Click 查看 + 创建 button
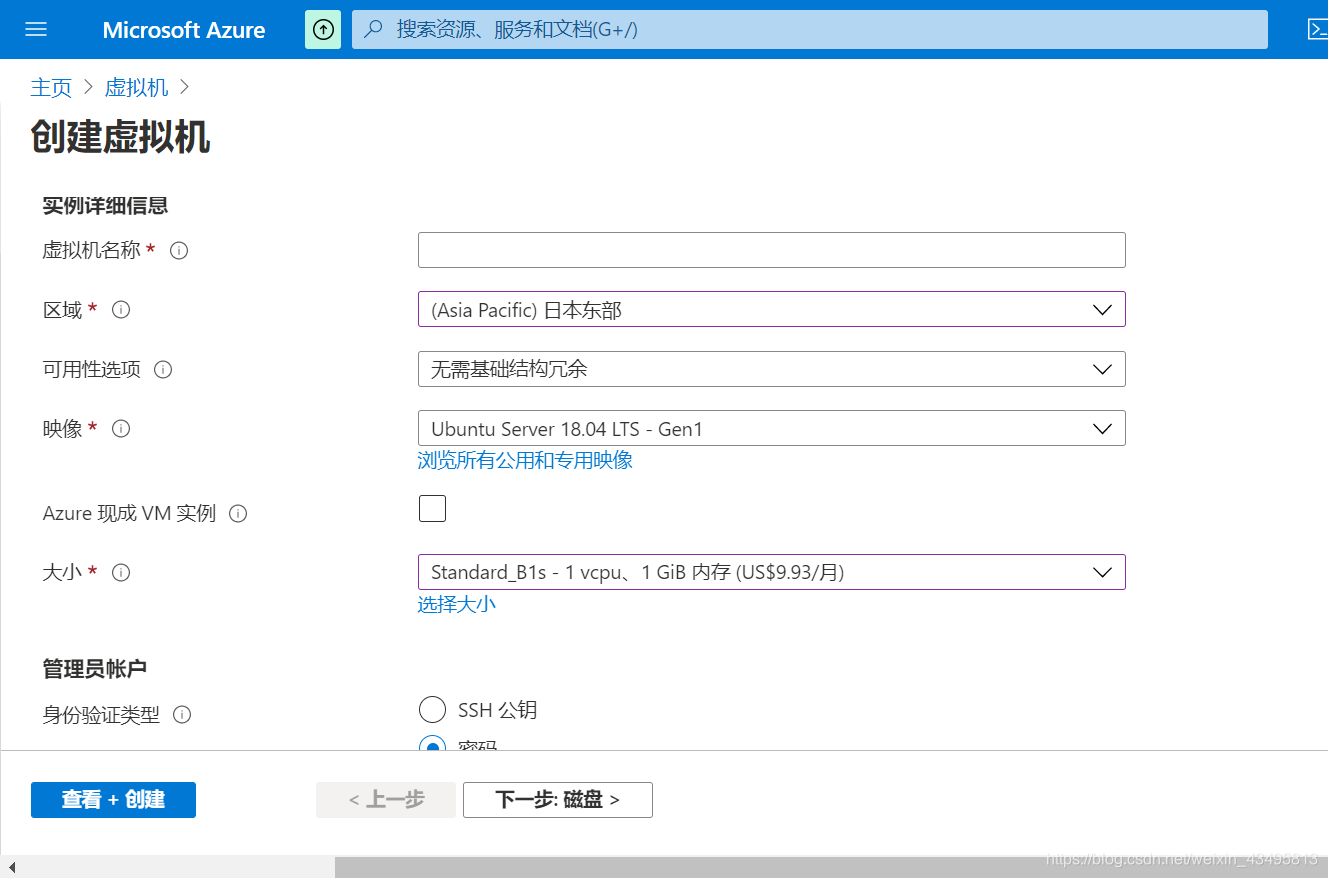This screenshot has height=878, width=1328. pyautogui.click(x=113, y=800)
